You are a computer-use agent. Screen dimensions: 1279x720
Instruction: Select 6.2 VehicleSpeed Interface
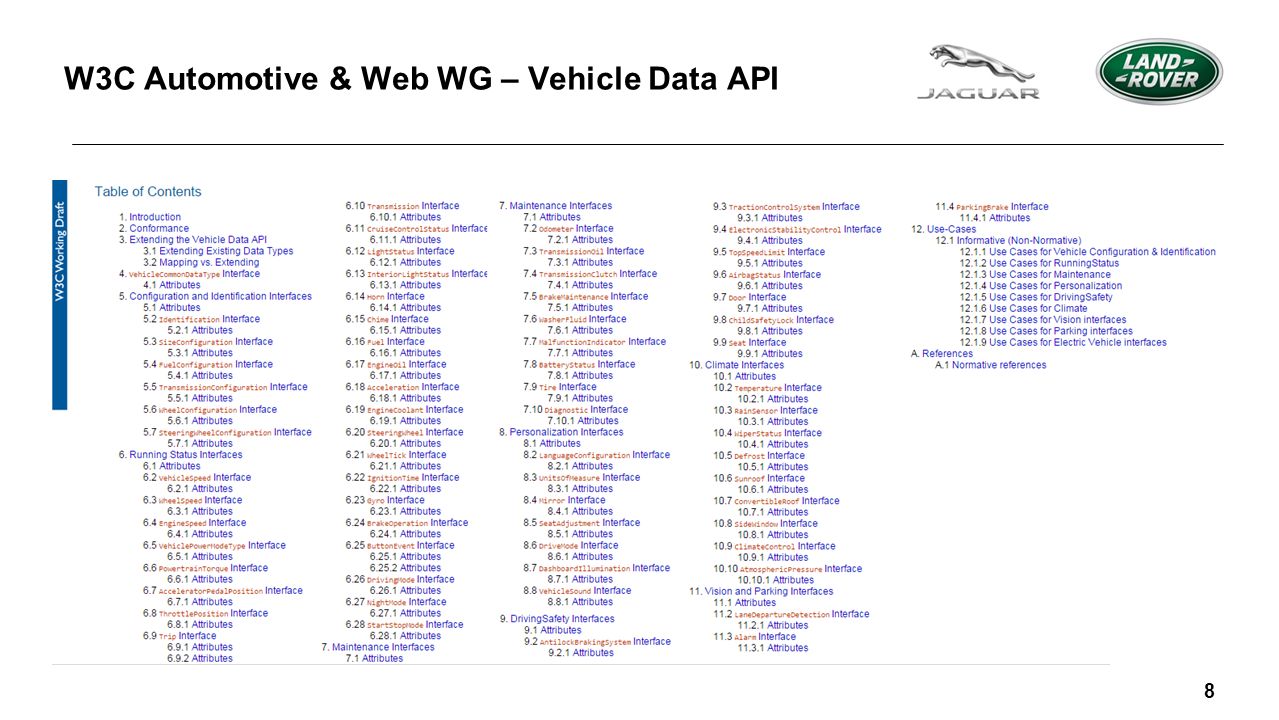pos(197,478)
